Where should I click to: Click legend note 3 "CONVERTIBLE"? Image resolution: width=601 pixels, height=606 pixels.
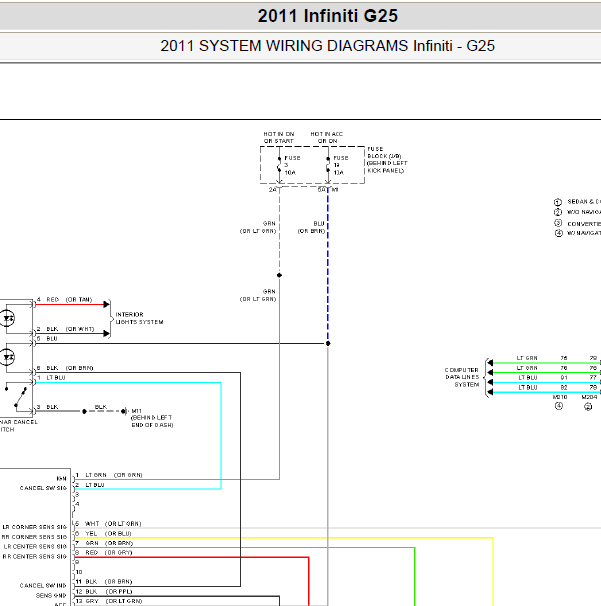pos(577,223)
